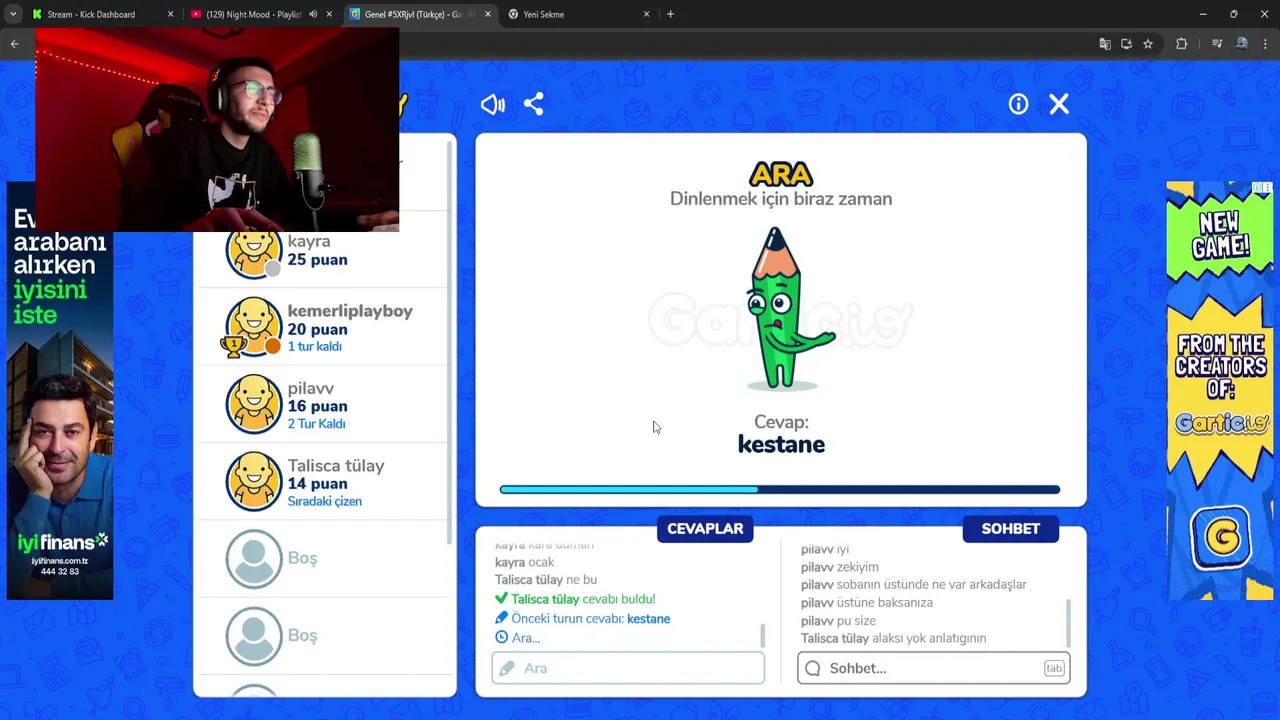
Task: Click the tab key hint in chat box
Action: [x=1054, y=668]
